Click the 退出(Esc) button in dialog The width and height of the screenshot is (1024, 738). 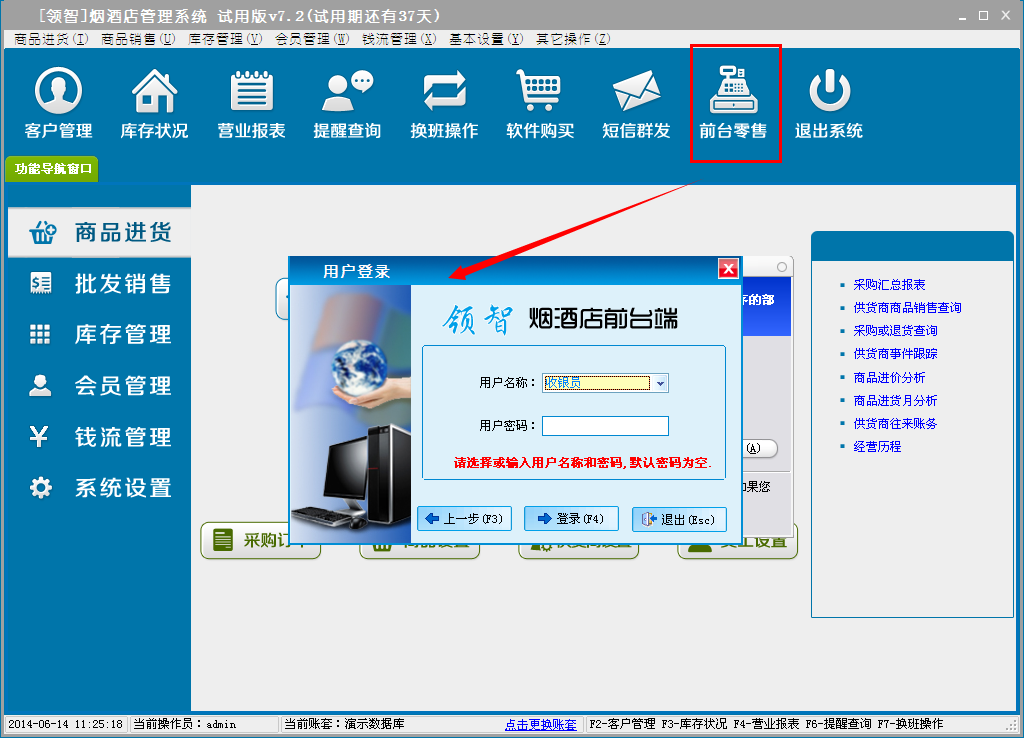click(x=679, y=519)
